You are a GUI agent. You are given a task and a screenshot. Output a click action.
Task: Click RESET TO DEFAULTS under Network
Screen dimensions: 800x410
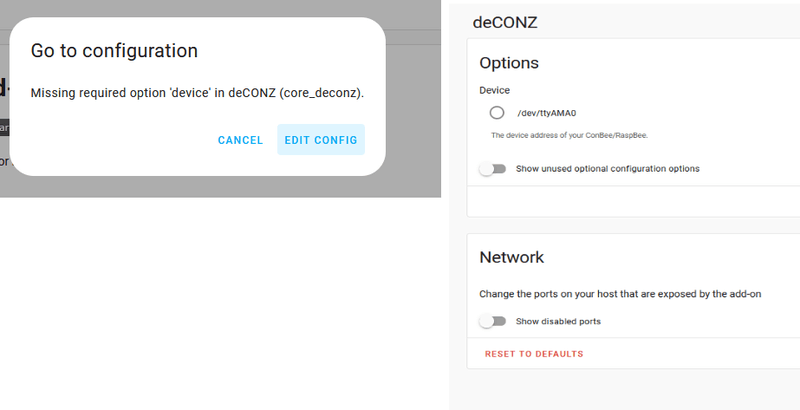coord(534,354)
